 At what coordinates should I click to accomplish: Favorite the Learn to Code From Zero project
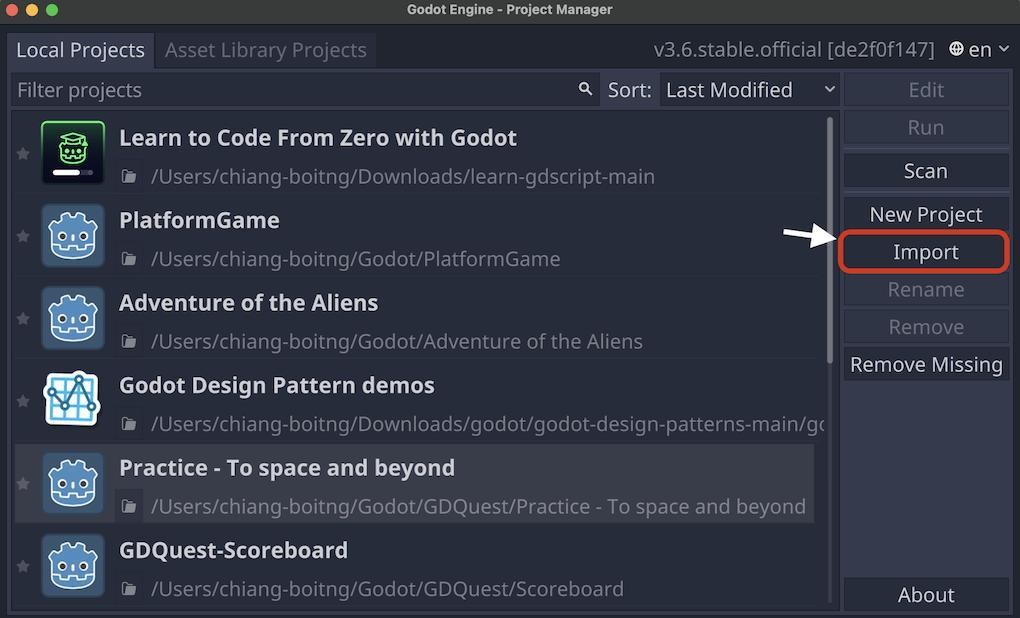(x=23, y=154)
